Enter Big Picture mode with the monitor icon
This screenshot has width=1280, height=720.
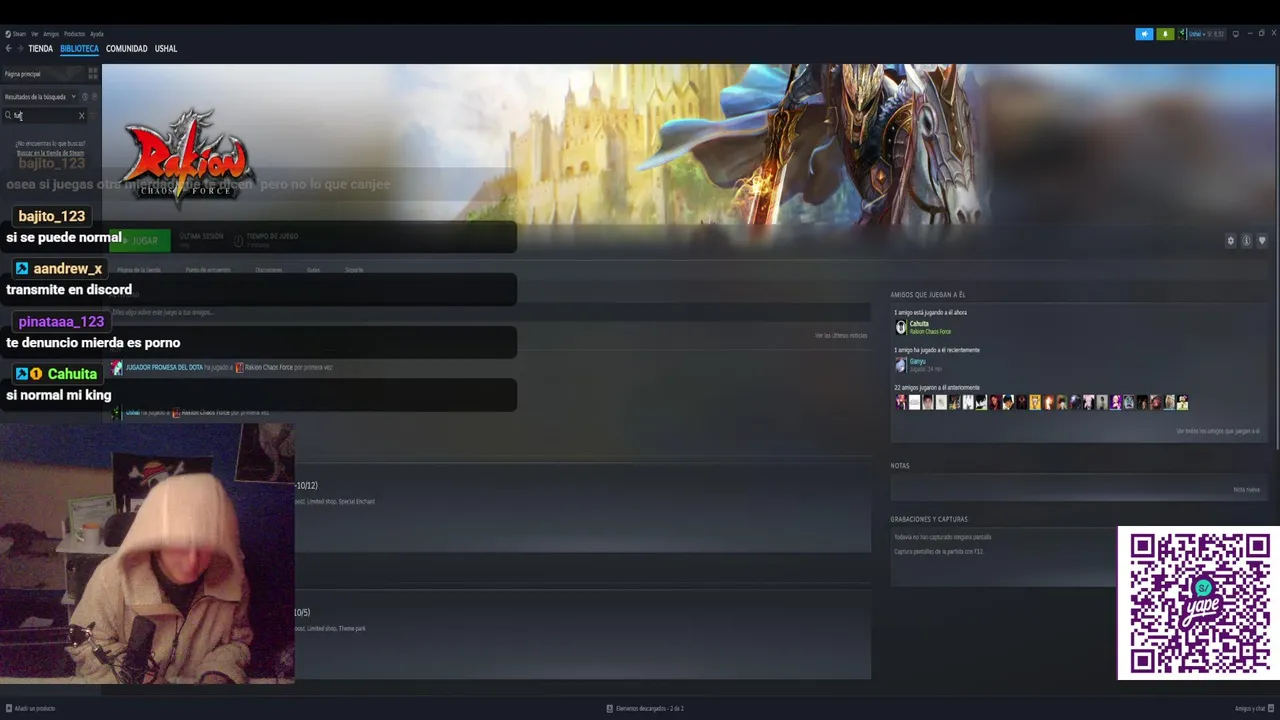[x=1236, y=34]
